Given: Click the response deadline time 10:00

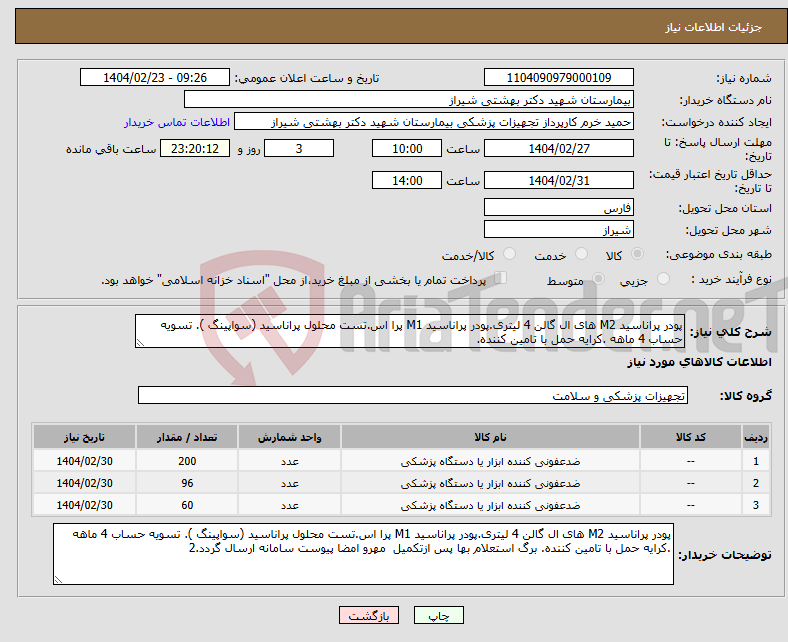Looking at the screenshot, I should [x=407, y=148].
